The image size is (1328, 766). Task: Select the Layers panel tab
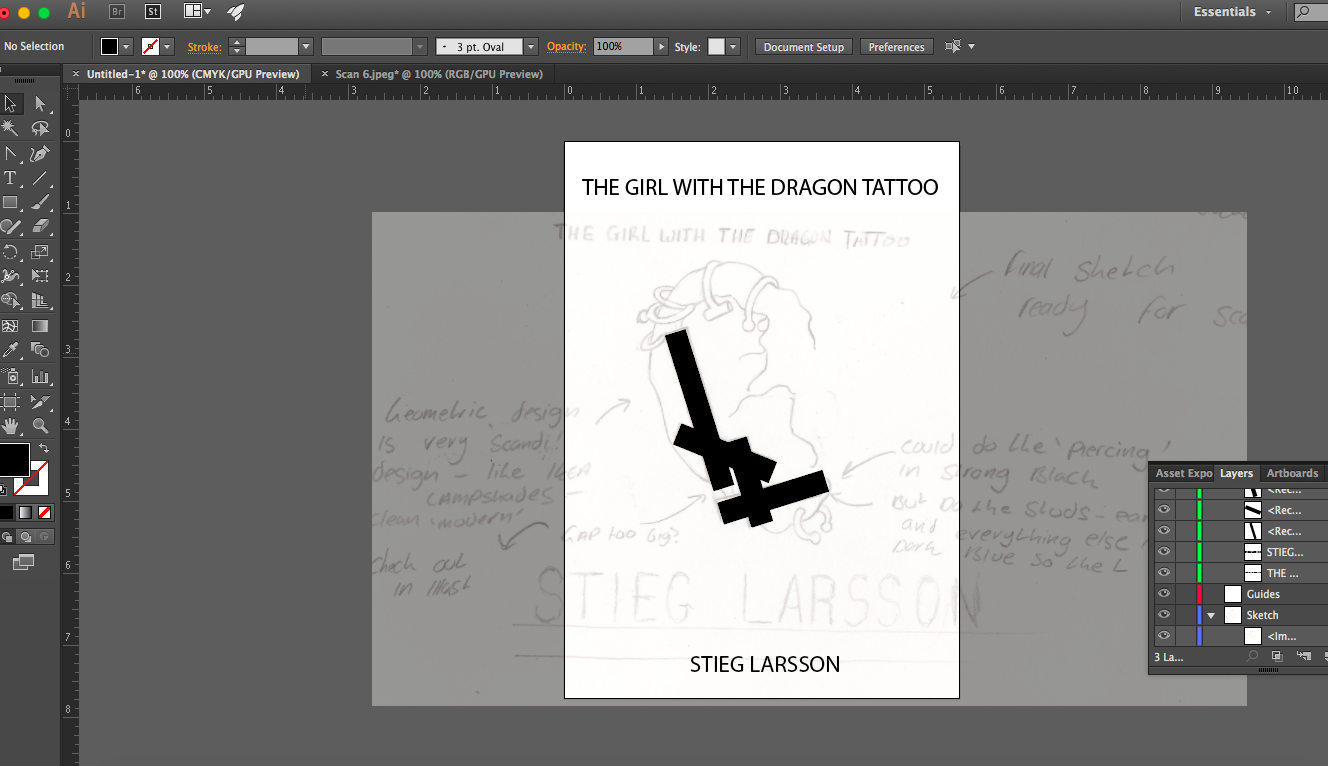click(1237, 473)
